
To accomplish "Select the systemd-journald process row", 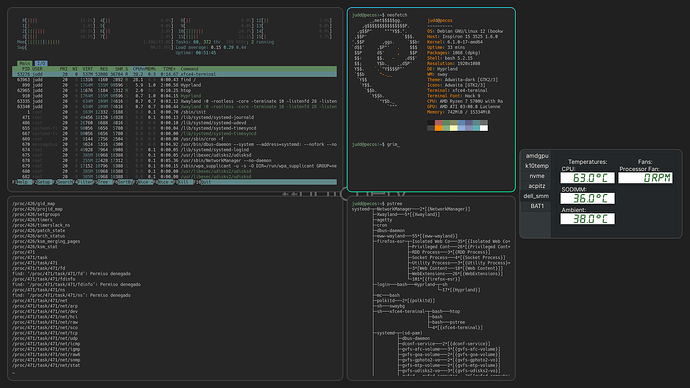I will pyautogui.click(x=175, y=117).
